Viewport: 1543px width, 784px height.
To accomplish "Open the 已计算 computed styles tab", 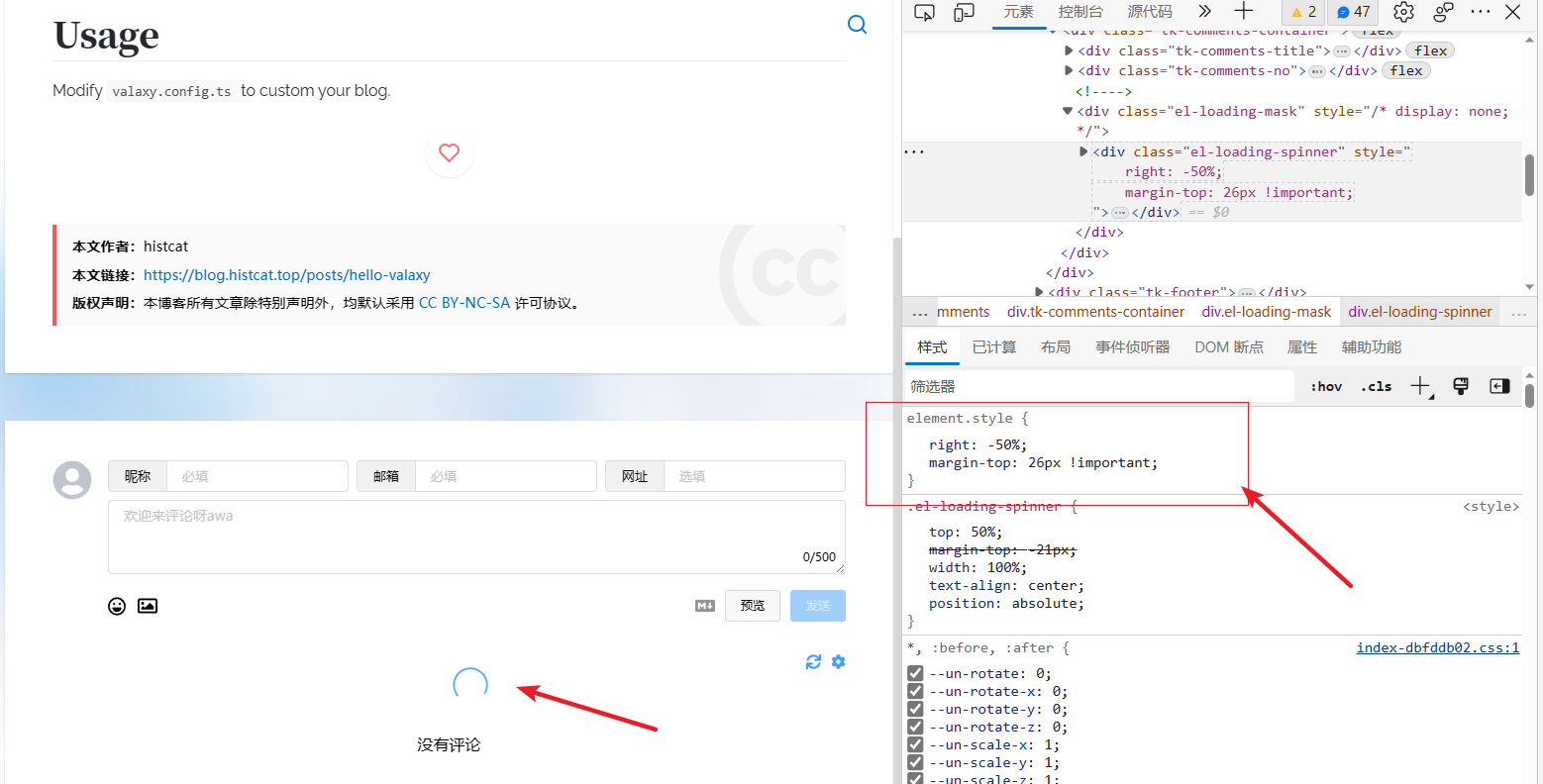I will pyautogui.click(x=993, y=346).
